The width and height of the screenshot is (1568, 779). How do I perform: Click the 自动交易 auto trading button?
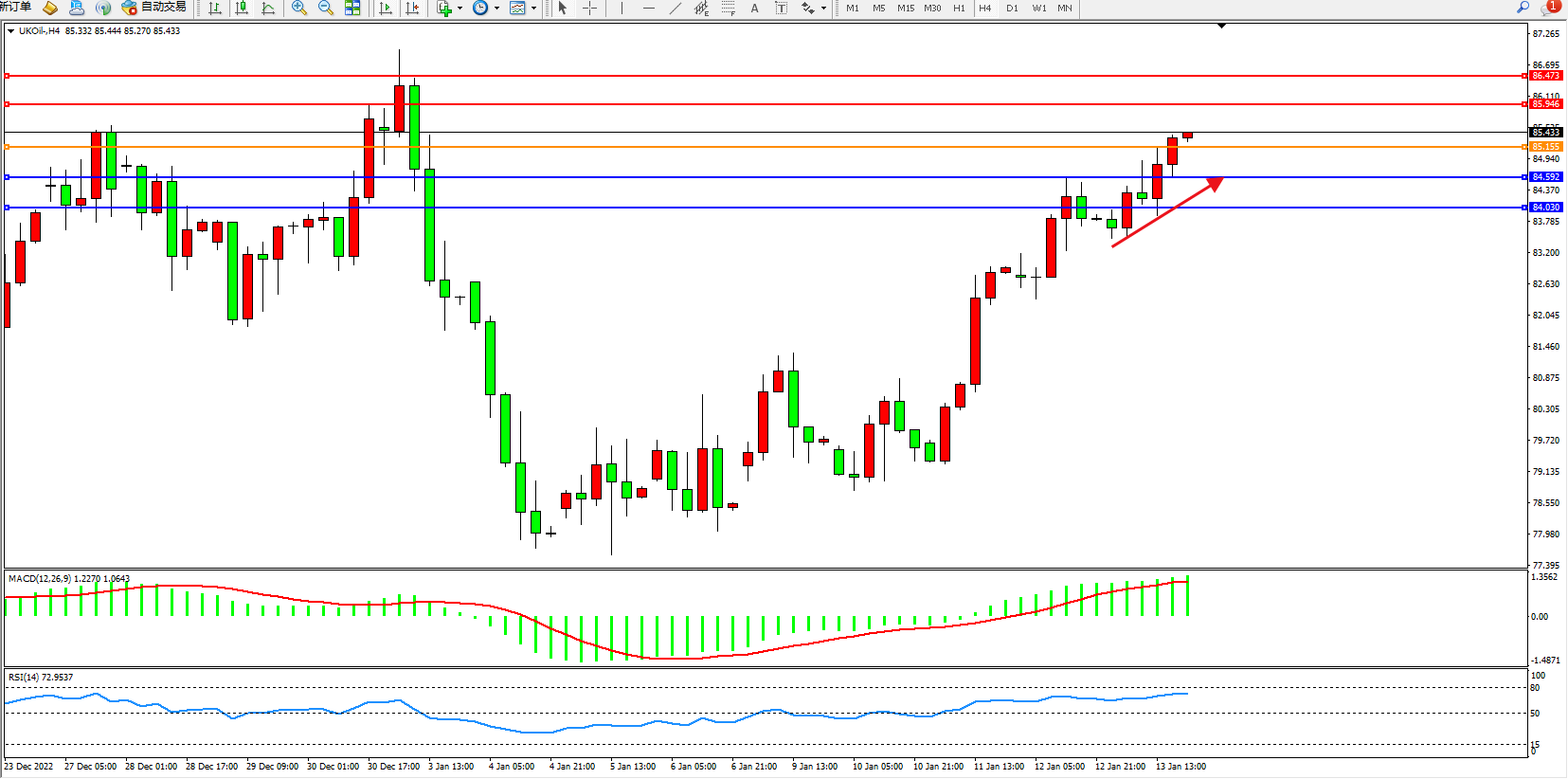point(154,8)
